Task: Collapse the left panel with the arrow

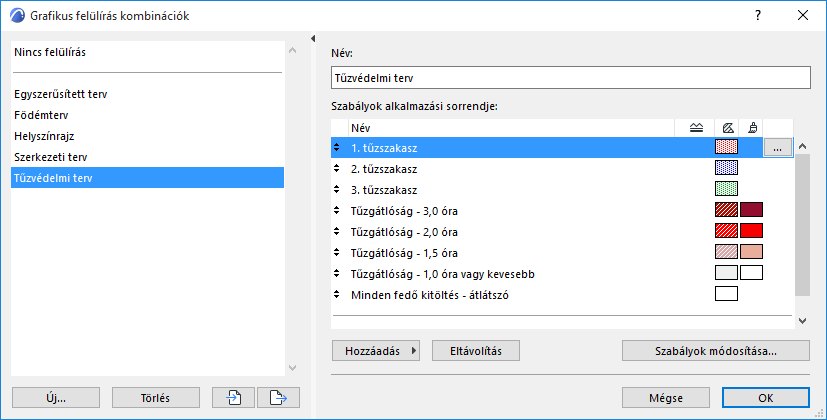Action: point(314,39)
